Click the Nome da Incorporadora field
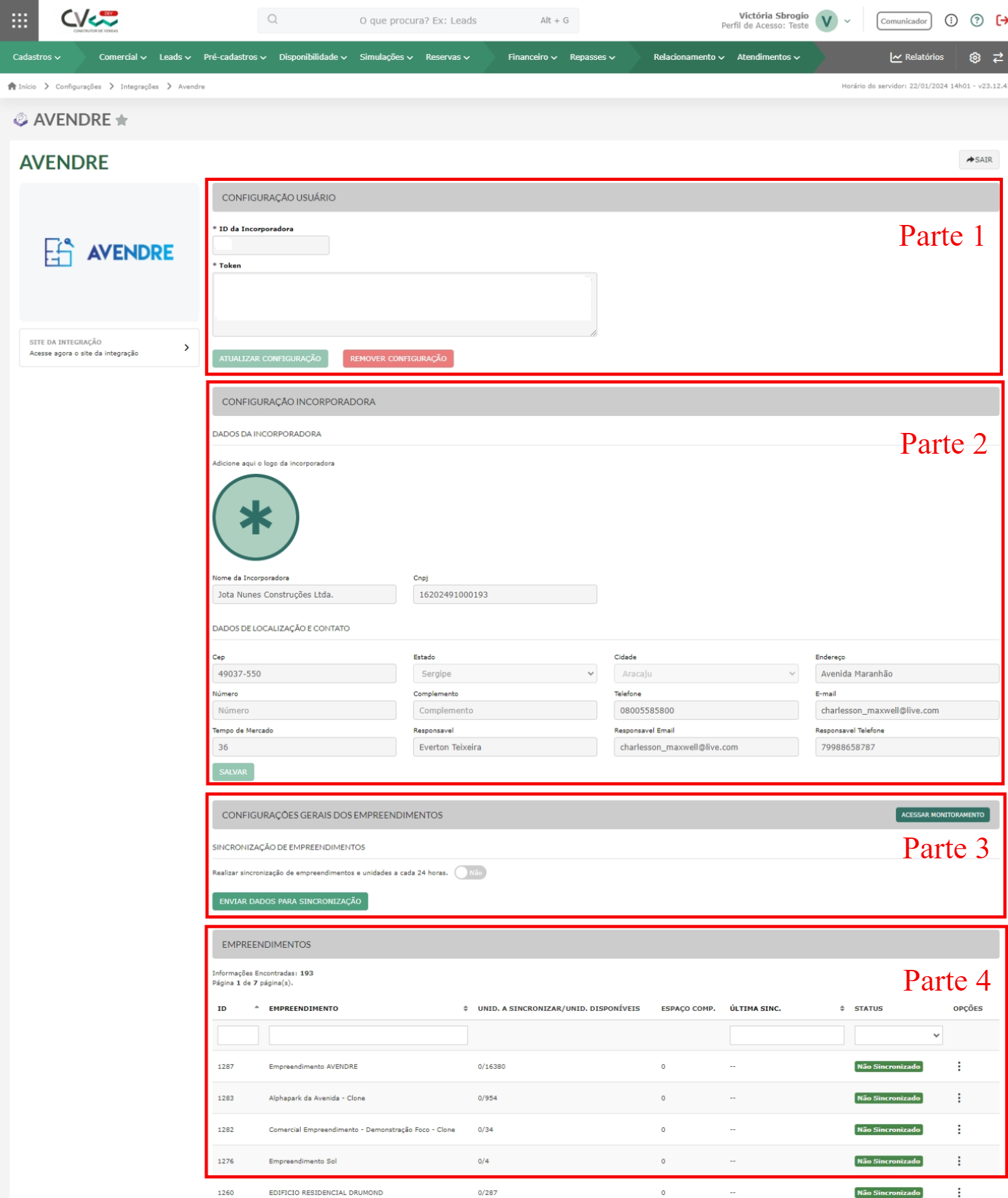The image size is (1008, 1198). [304, 594]
